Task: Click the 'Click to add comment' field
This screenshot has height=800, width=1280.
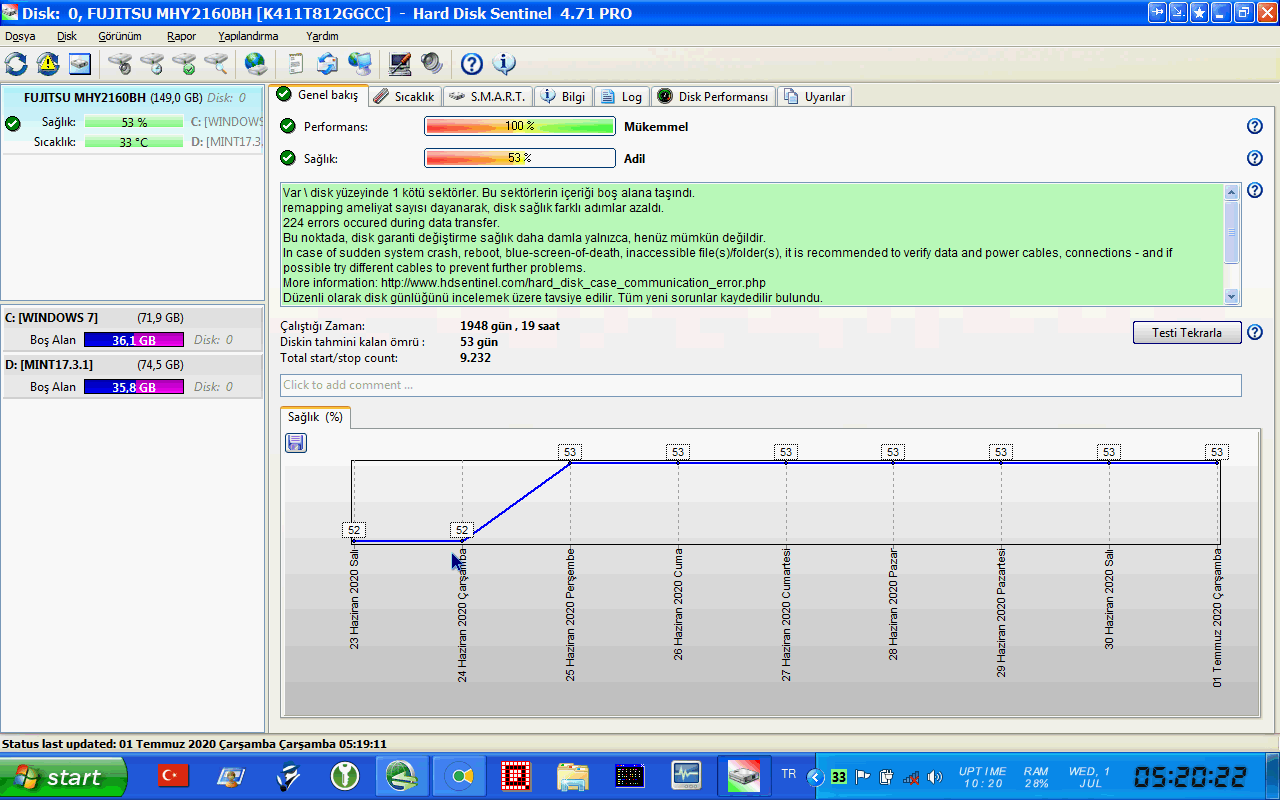Action: click(761, 385)
